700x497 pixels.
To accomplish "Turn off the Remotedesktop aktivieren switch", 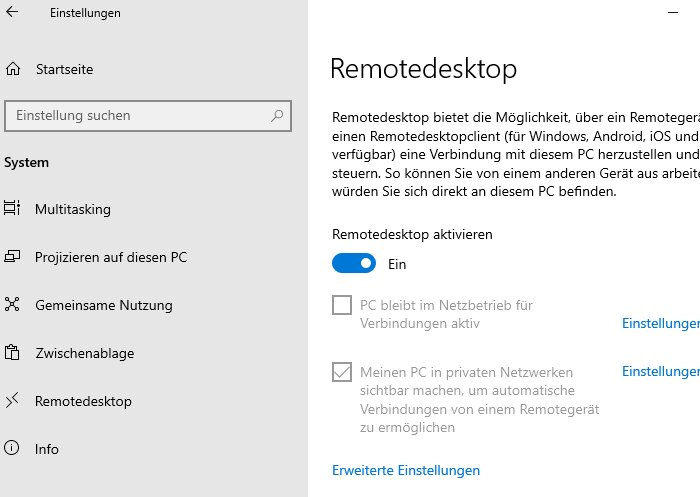I will tap(354, 263).
